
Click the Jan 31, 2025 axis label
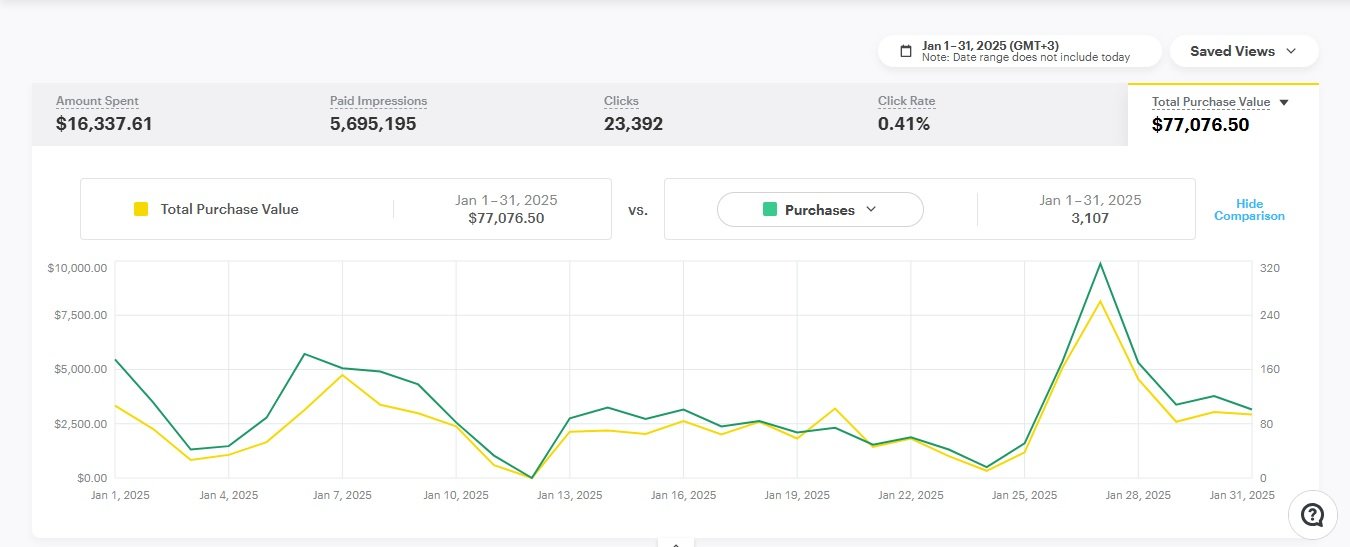(1244, 495)
